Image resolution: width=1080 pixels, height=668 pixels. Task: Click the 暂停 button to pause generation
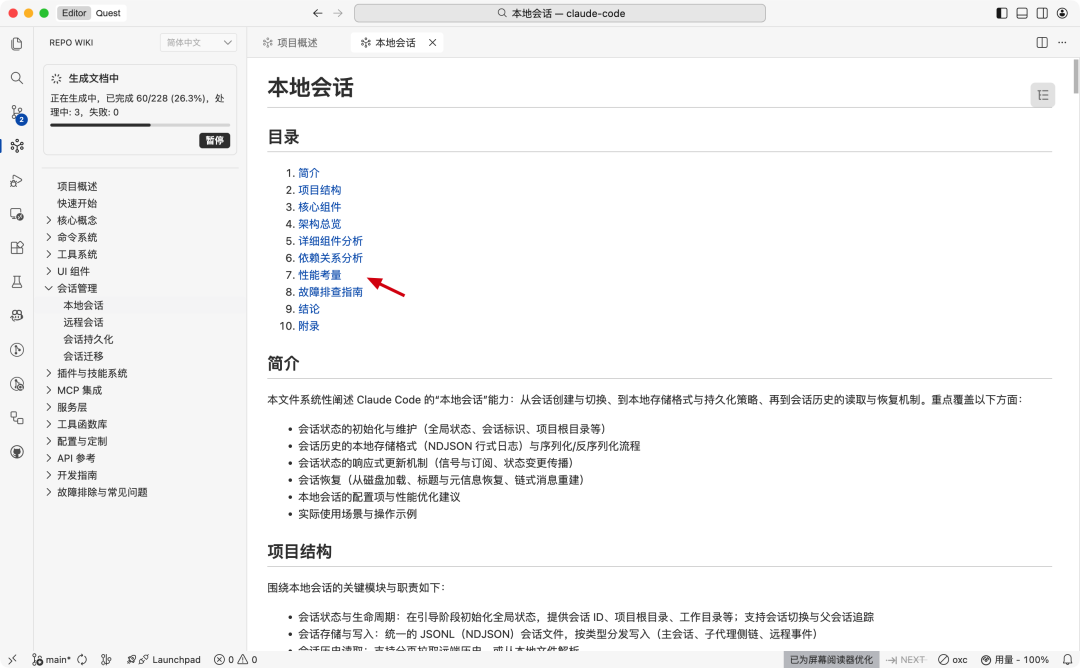tap(214, 140)
